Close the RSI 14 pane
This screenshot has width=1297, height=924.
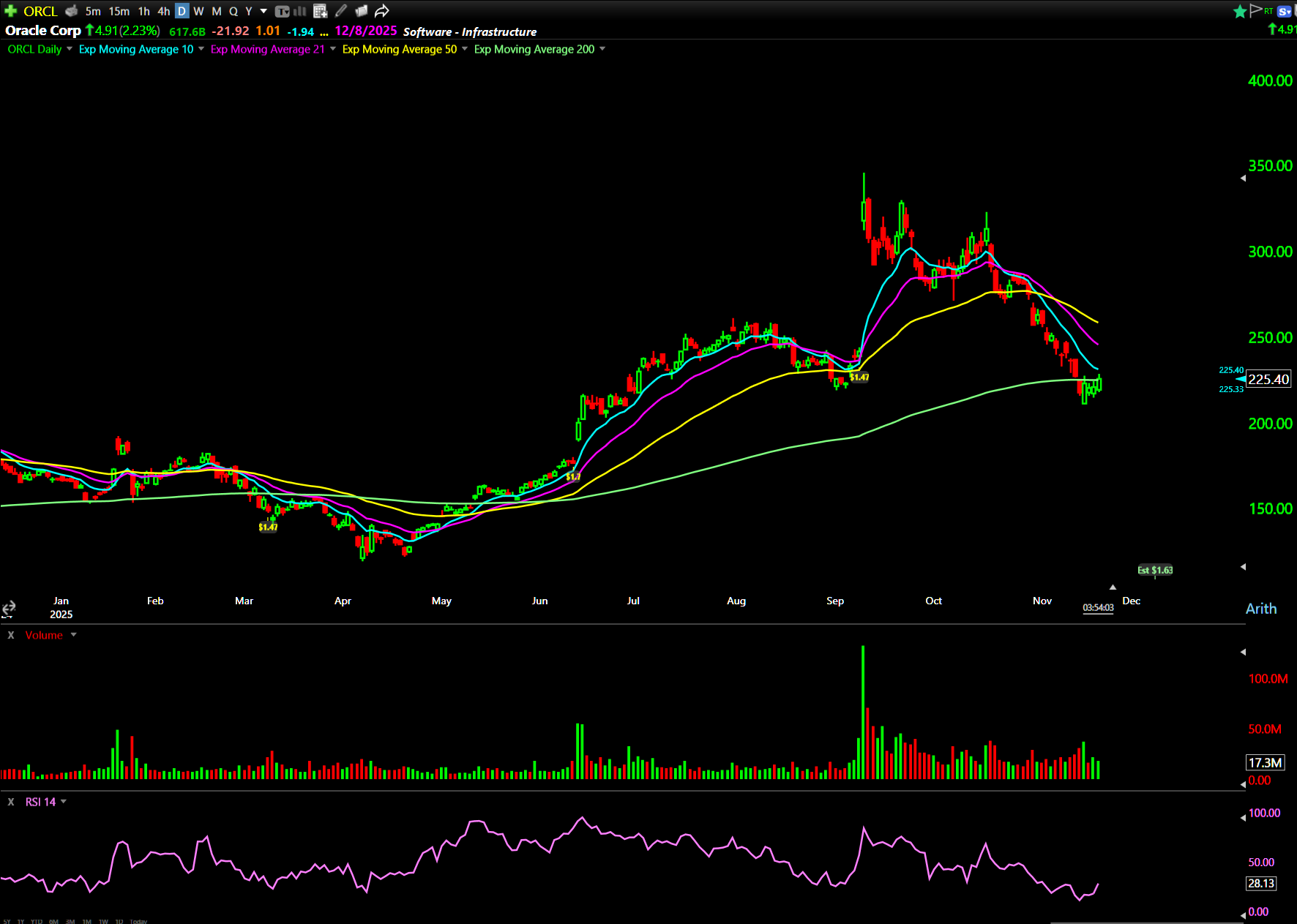11,802
